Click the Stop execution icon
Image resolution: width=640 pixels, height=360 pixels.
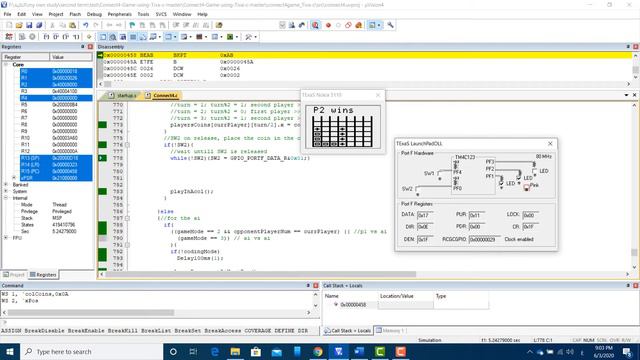[x=32, y=37]
